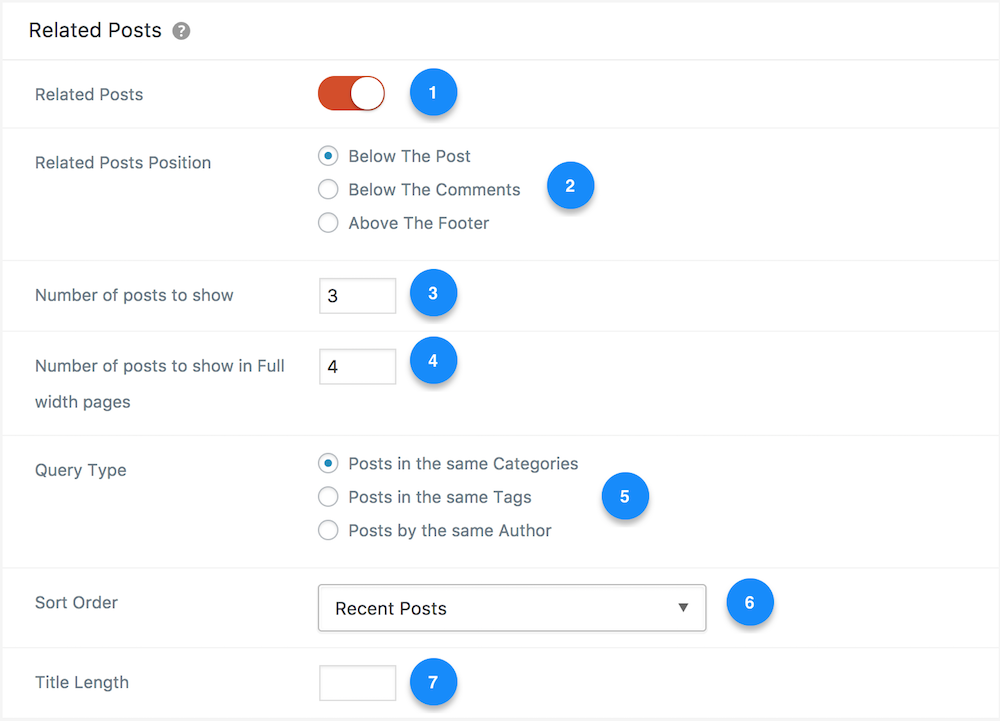Click the blue number 7 badge
Image resolution: width=1000 pixels, height=721 pixels.
point(433,682)
